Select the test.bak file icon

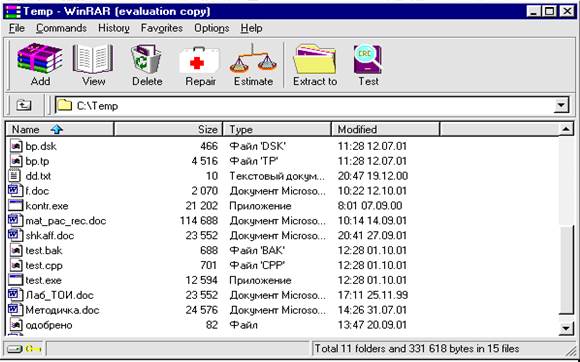click(x=16, y=250)
